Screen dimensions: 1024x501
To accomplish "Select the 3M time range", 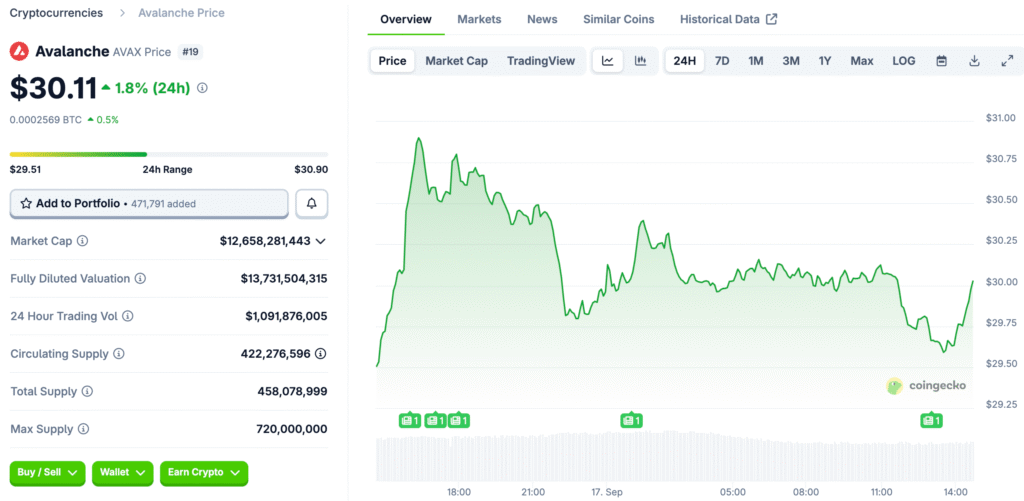I will pos(791,61).
